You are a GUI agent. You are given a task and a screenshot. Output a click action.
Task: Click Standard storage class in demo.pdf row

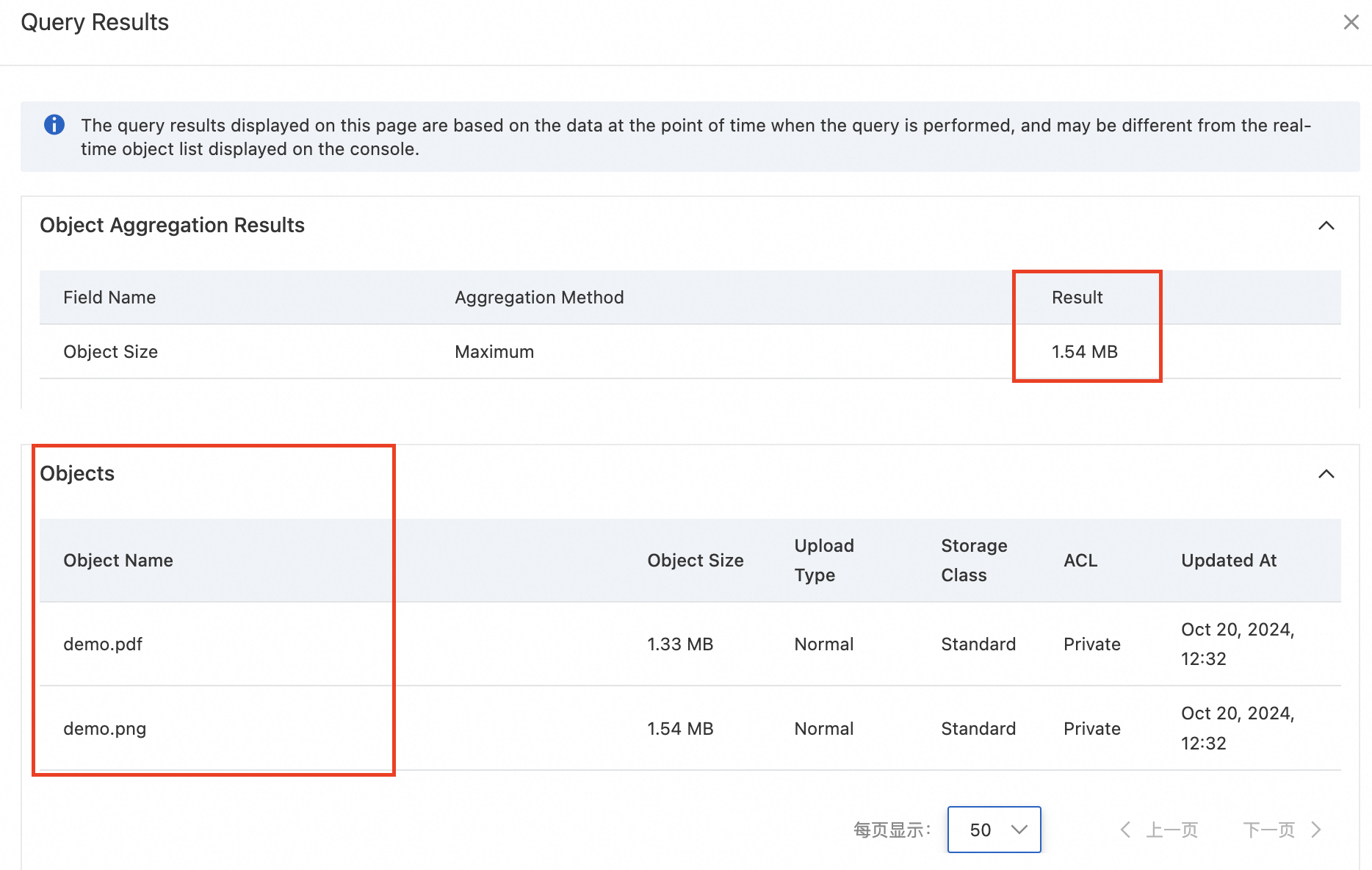[978, 644]
